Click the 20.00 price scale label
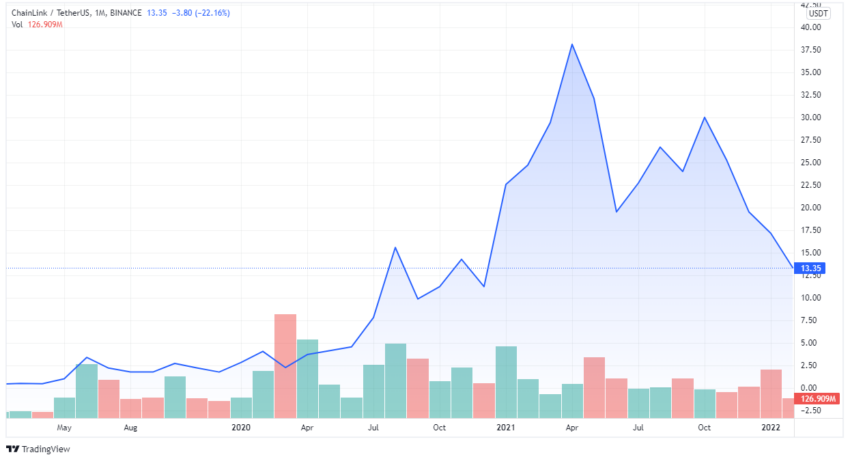Image resolution: width=850 pixels, height=457 pixels. [811, 208]
